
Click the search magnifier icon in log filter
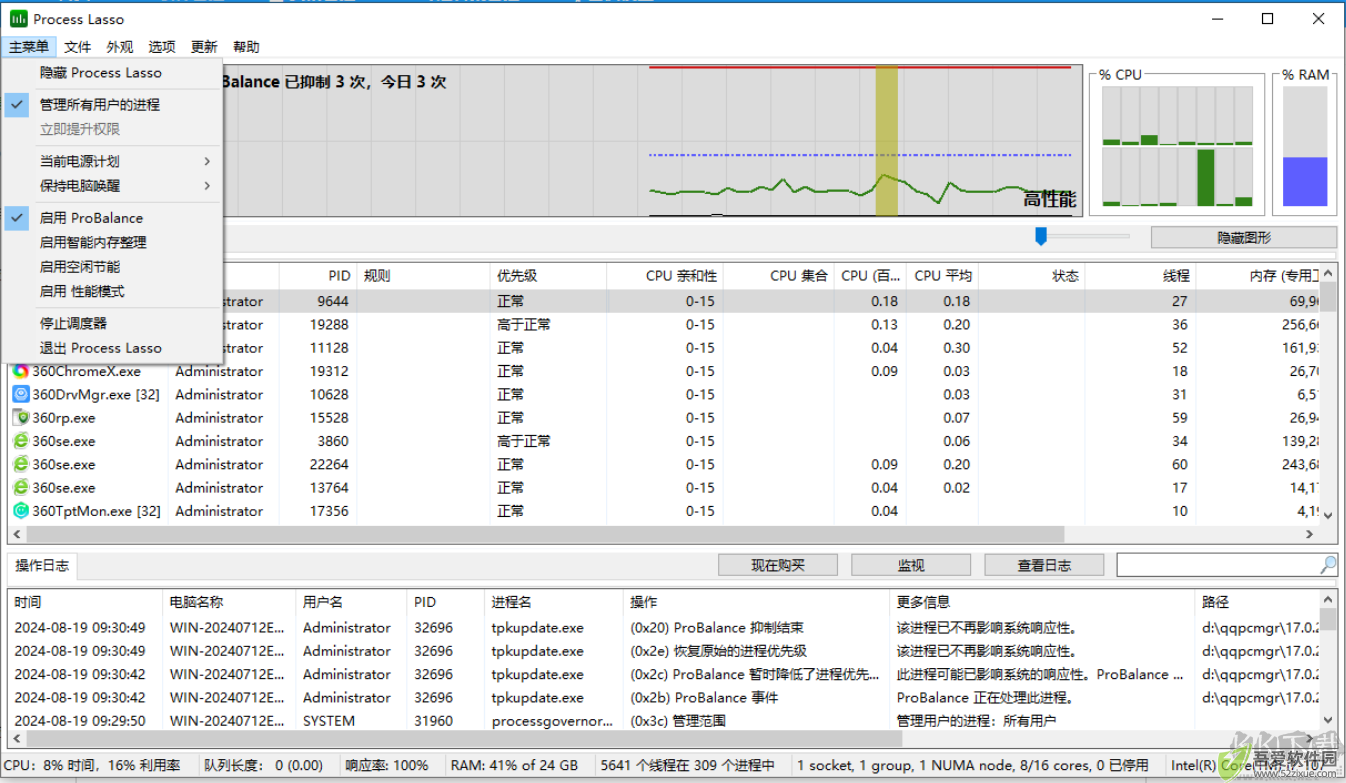click(1328, 565)
